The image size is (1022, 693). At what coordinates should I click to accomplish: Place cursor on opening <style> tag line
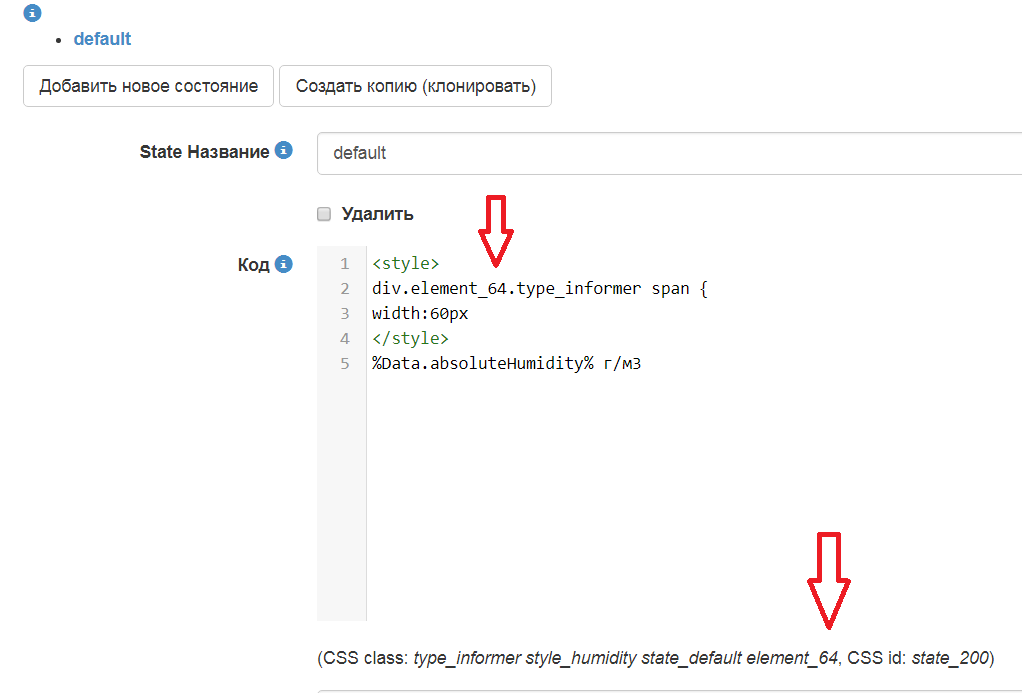pyautogui.click(x=405, y=264)
